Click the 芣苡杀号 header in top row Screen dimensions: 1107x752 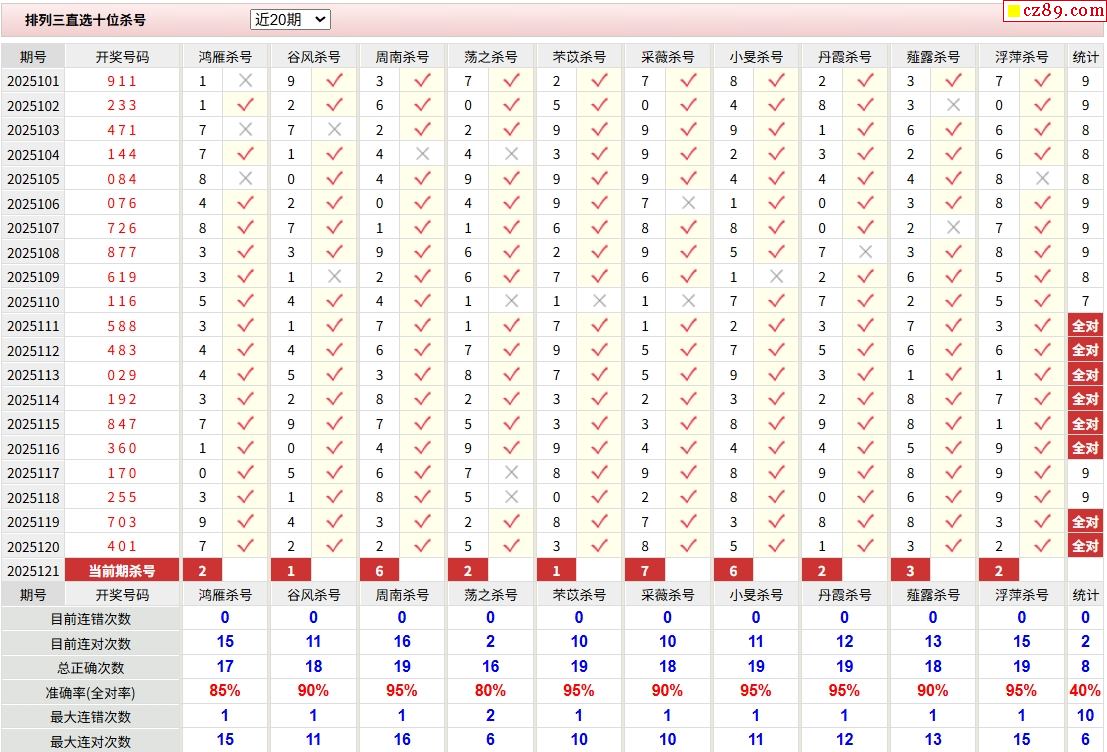[x=579, y=57]
